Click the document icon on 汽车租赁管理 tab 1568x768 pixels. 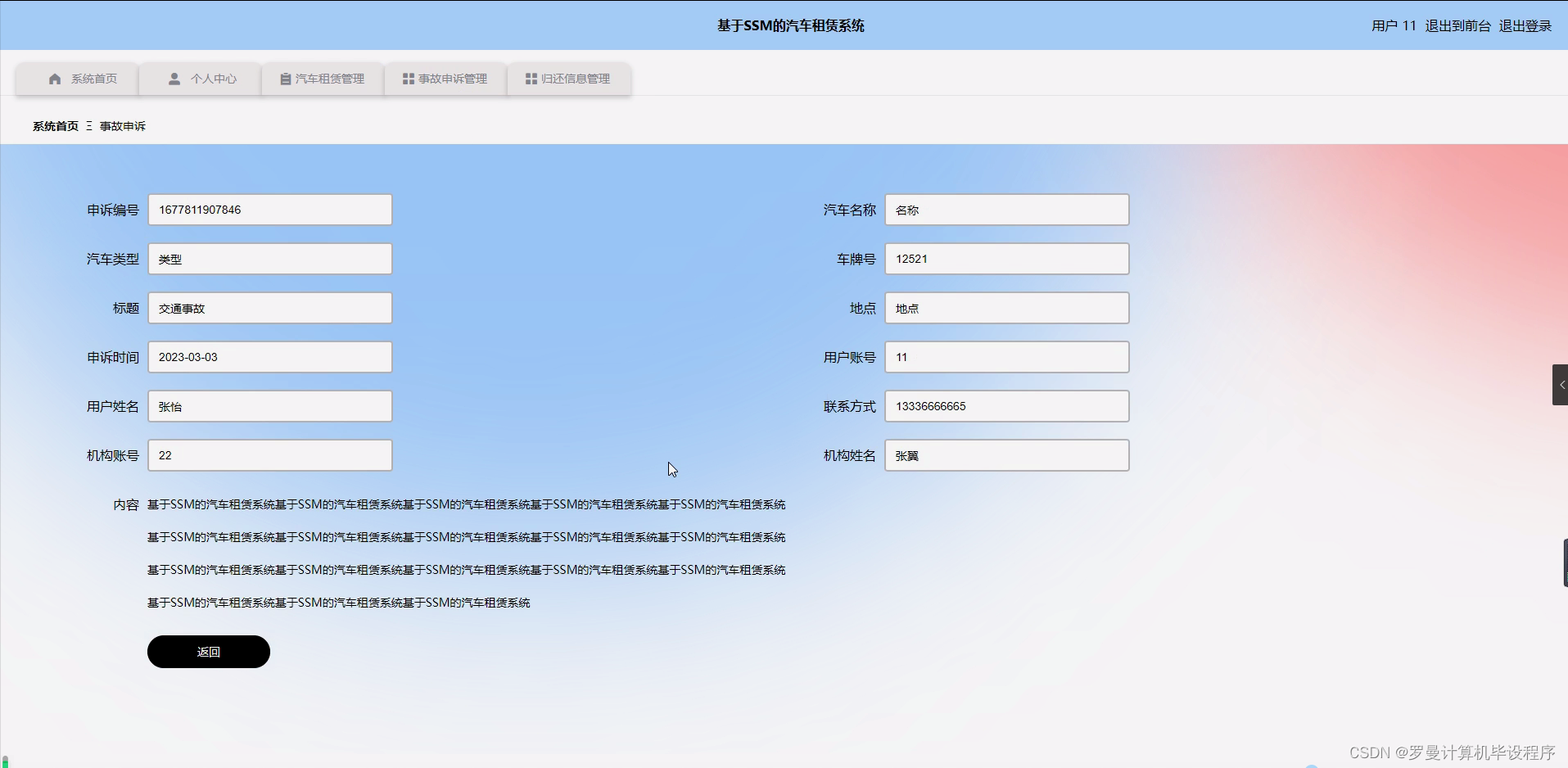pos(284,79)
